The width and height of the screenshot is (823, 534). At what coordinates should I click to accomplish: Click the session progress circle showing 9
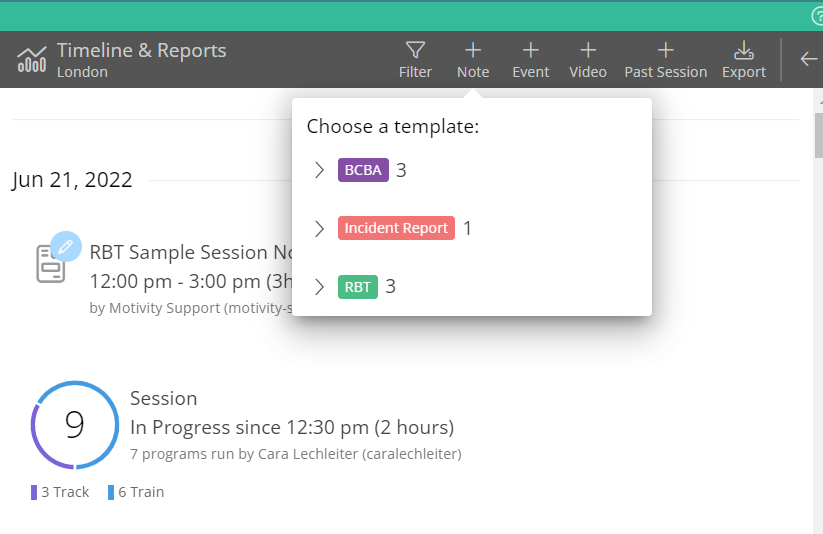click(75, 425)
